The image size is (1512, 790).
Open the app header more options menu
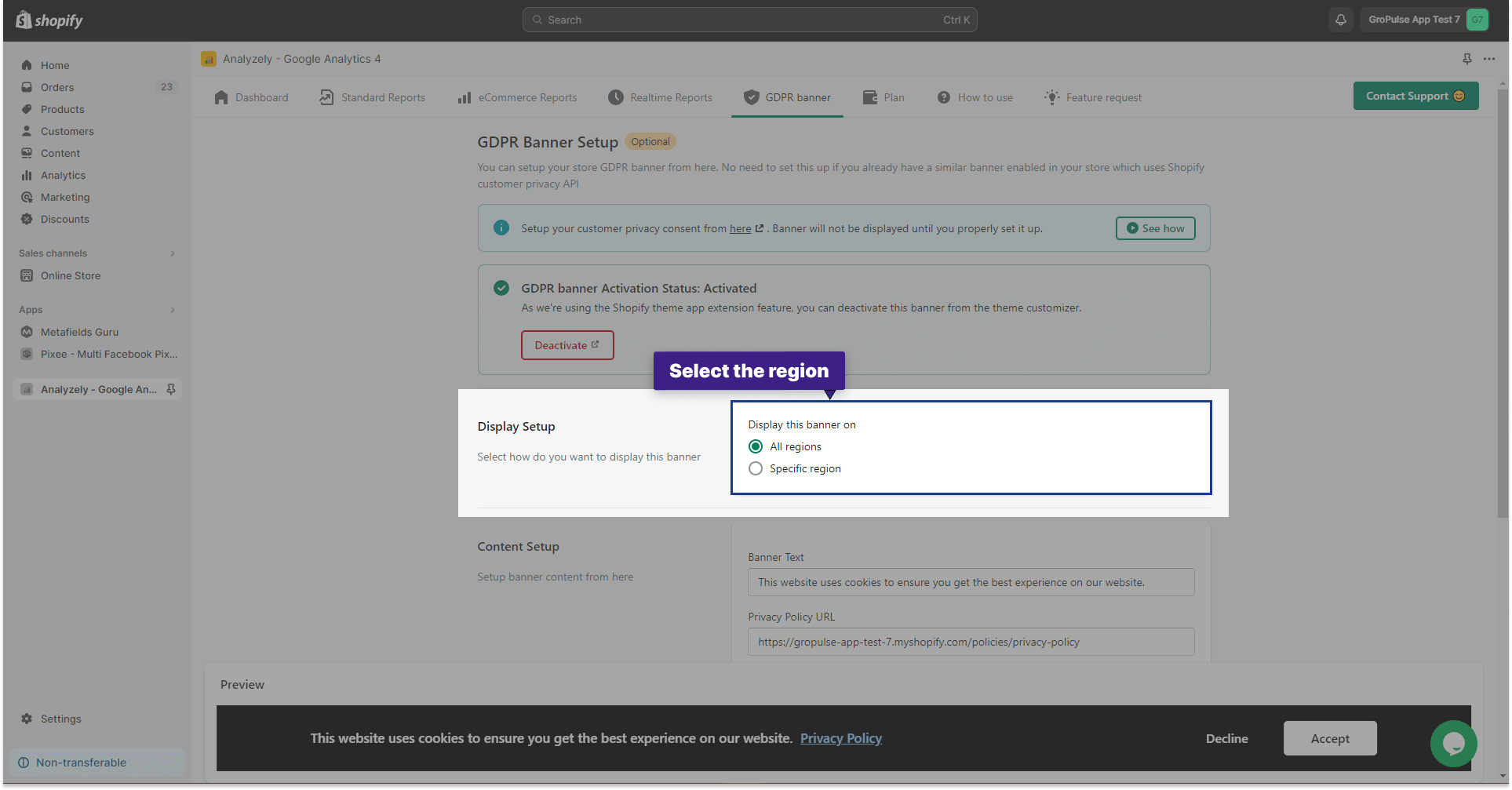pos(1489,59)
